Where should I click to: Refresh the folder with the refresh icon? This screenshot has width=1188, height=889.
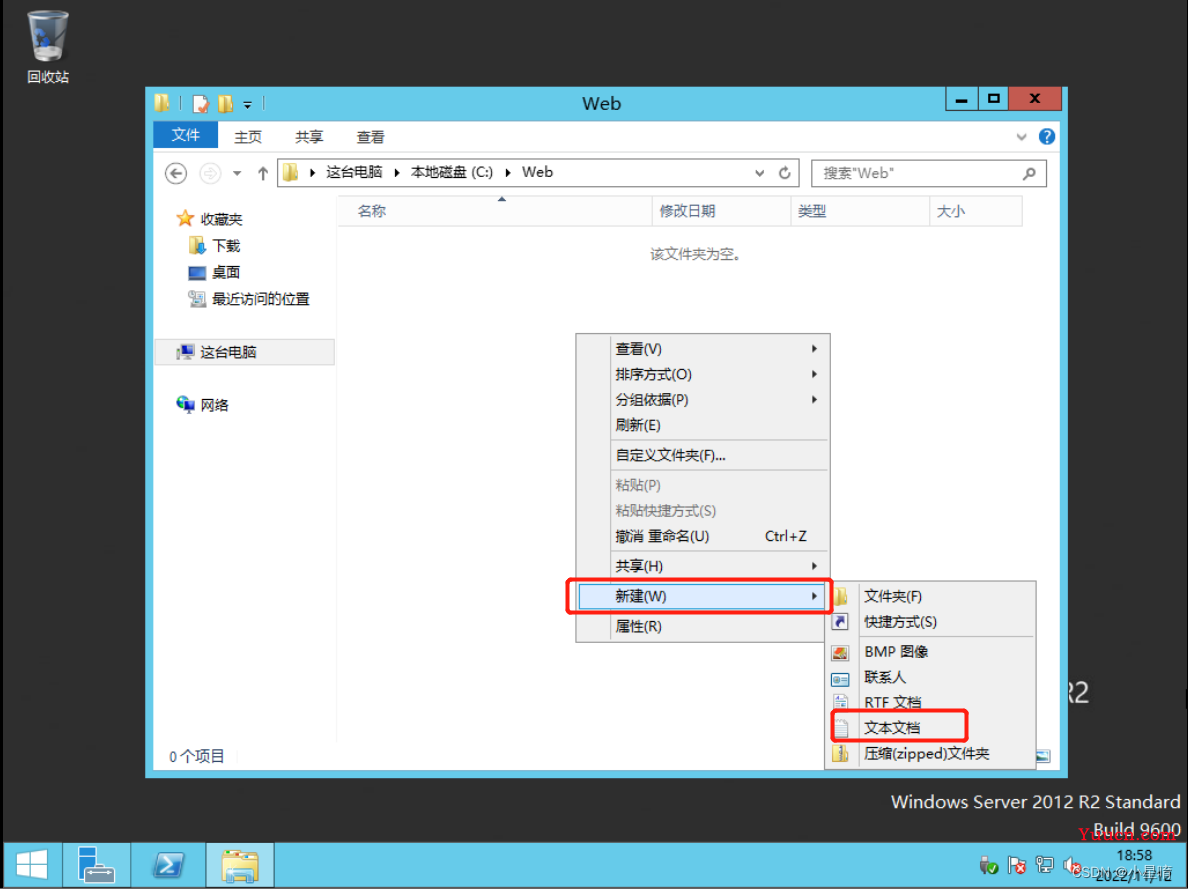point(785,173)
